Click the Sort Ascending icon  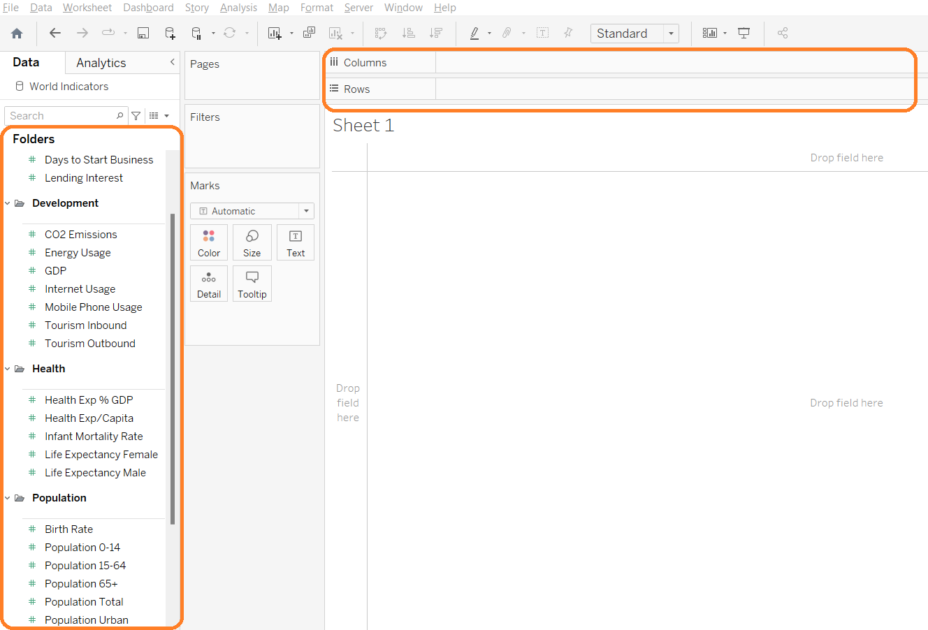tap(408, 33)
